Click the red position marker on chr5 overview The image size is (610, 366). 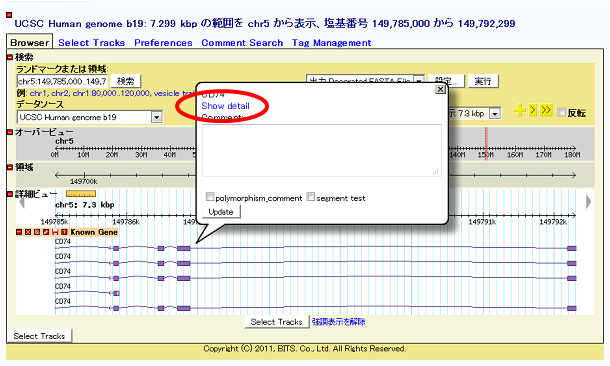point(486,143)
